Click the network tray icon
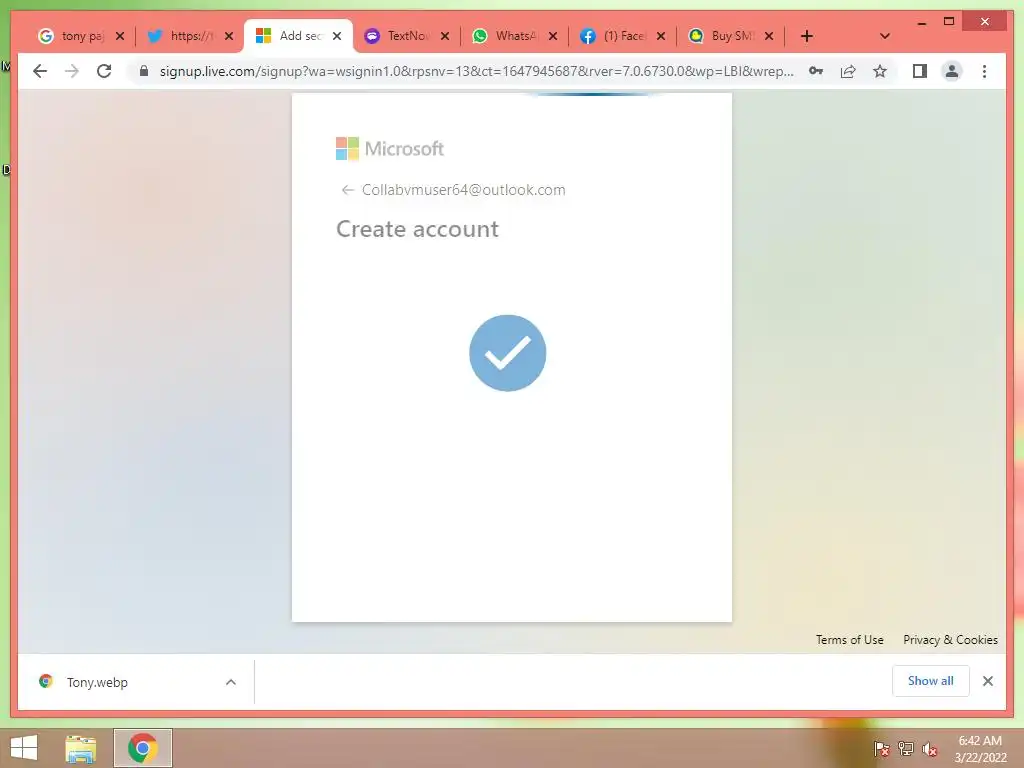The height and width of the screenshot is (768, 1024). [906, 749]
